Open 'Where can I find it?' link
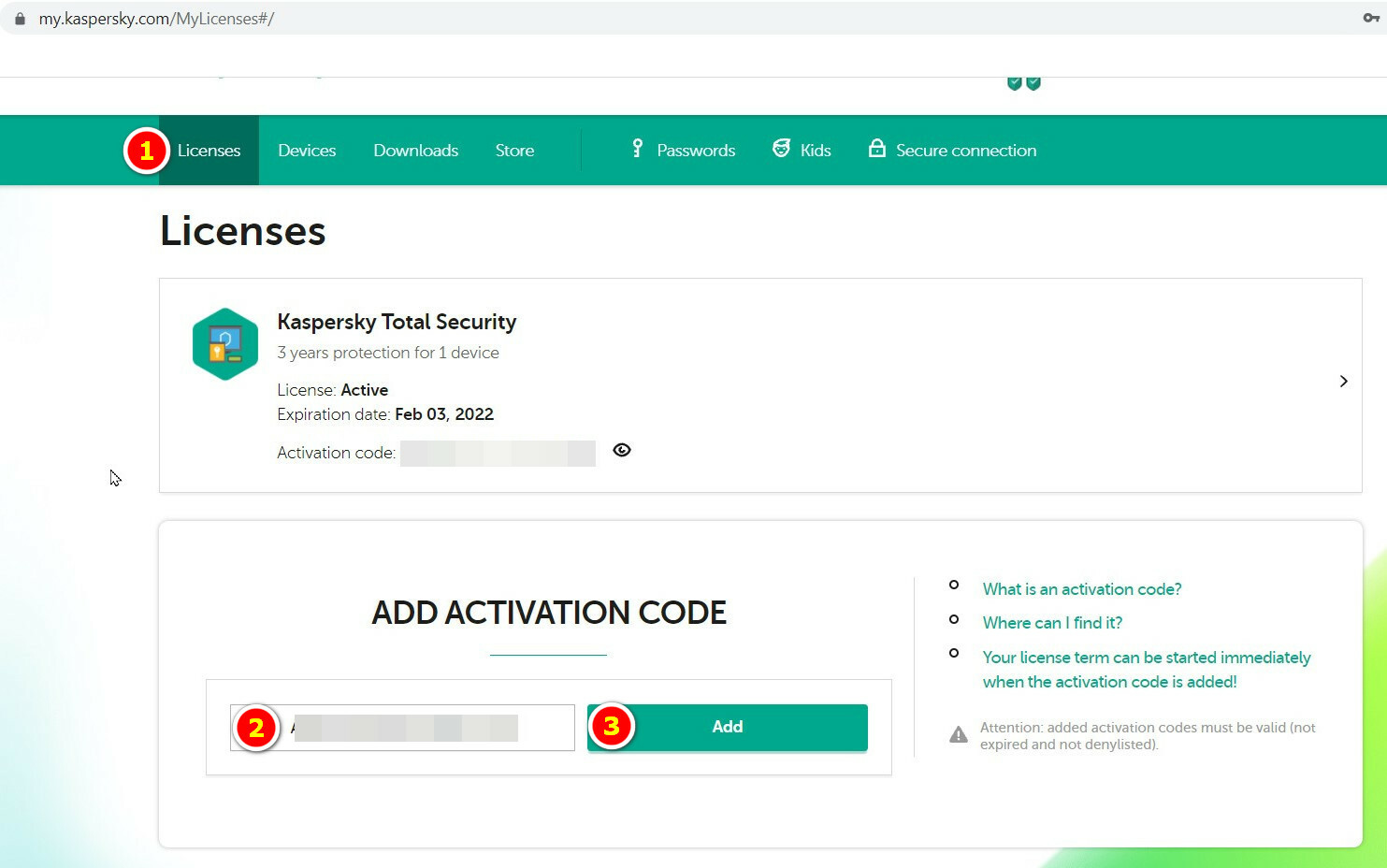This screenshot has width=1387, height=868. [x=1052, y=623]
